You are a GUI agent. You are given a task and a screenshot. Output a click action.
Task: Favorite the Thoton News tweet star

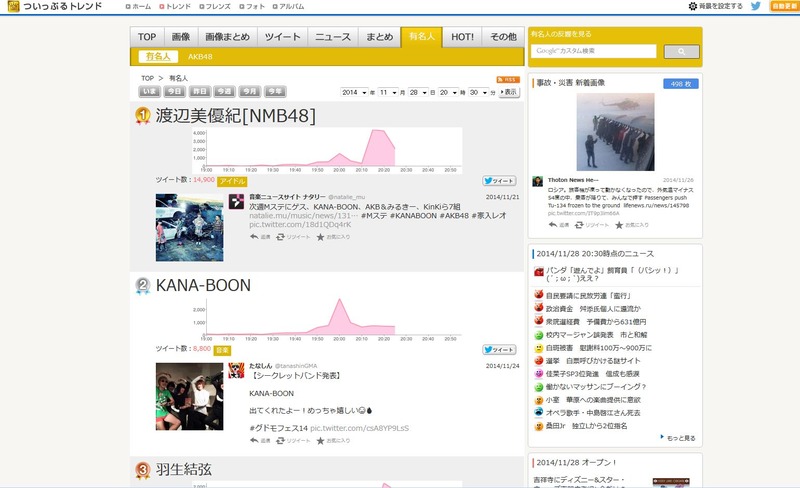pyautogui.click(x=632, y=225)
